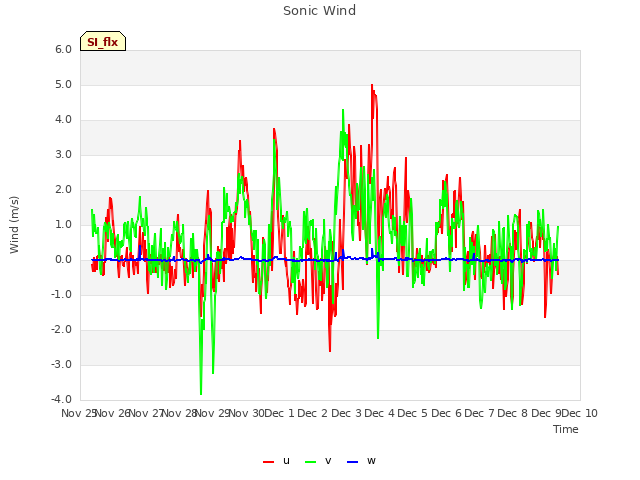Click the red u legend color marker
Image resolution: width=640 pixels, height=480 pixels.
[268, 462]
